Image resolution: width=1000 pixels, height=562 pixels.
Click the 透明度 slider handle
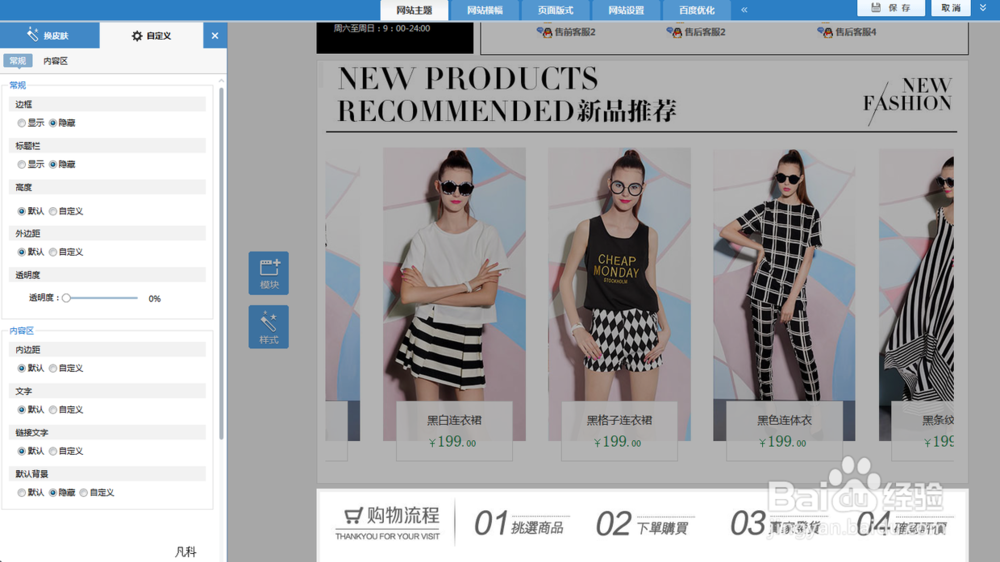66,298
